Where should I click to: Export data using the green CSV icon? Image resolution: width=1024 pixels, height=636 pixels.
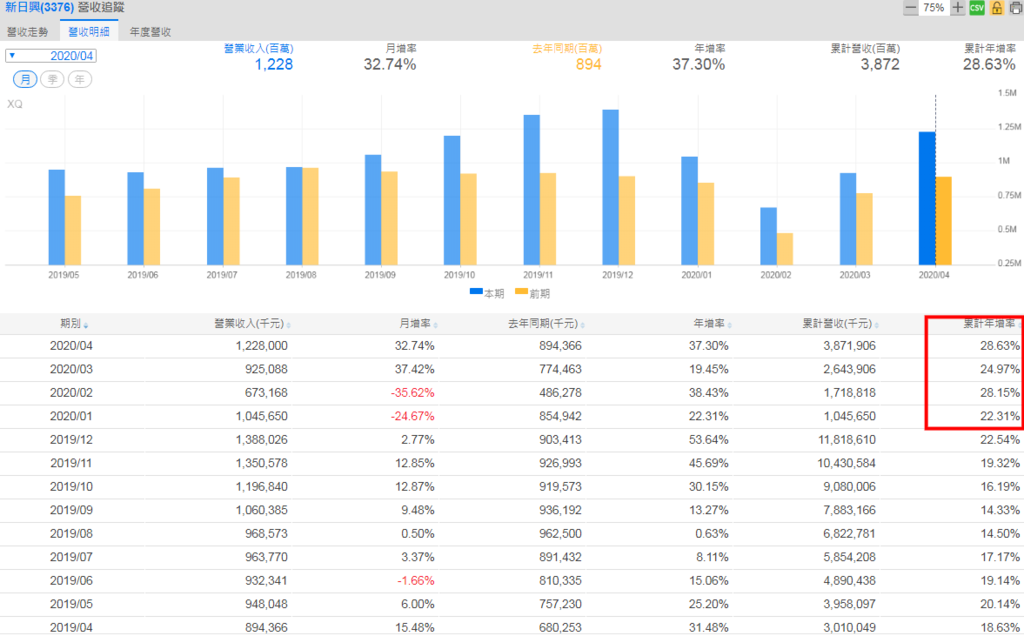click(977, 8)
